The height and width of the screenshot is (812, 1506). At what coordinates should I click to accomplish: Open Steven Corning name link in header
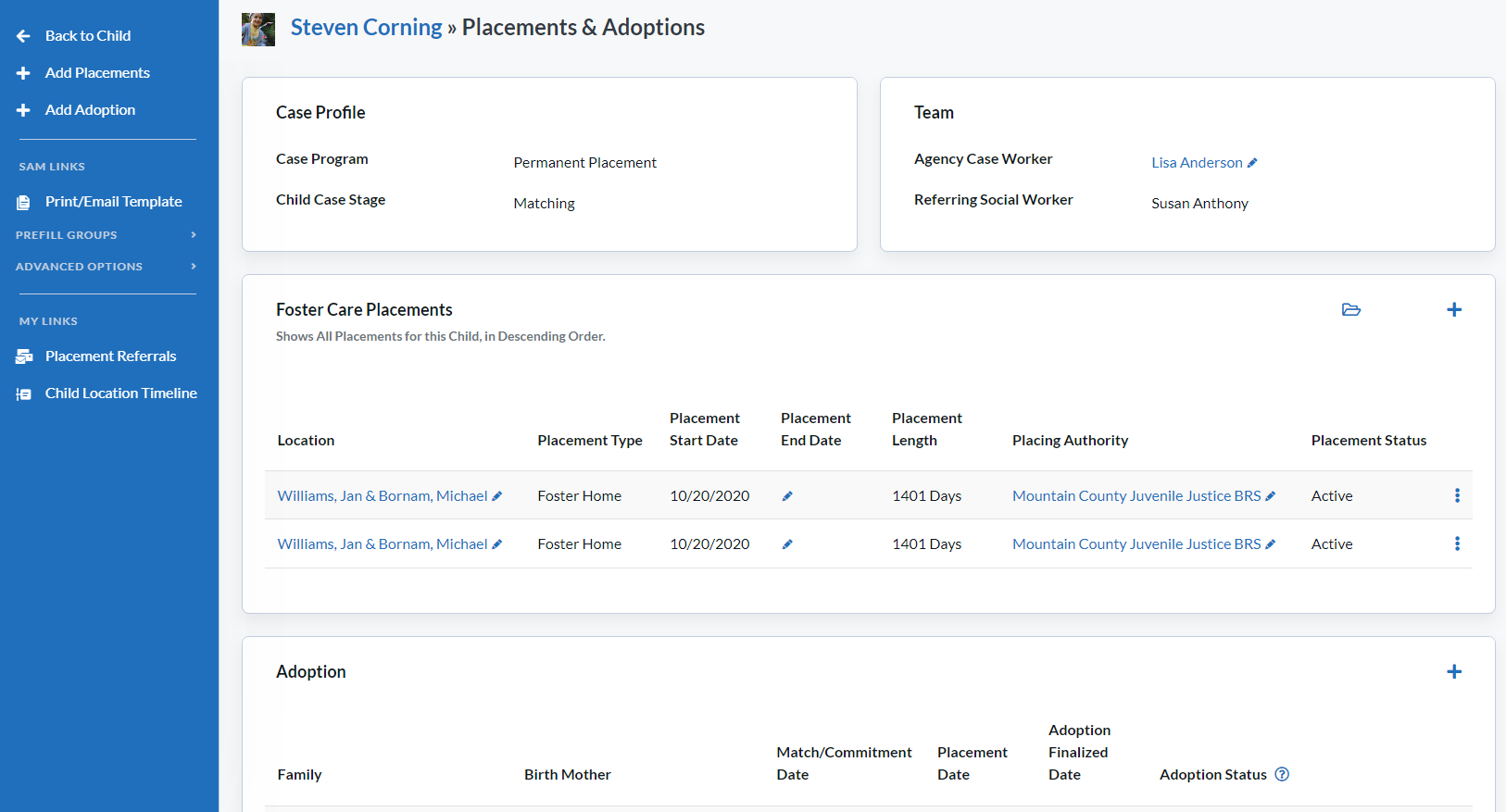click(367, 28)
